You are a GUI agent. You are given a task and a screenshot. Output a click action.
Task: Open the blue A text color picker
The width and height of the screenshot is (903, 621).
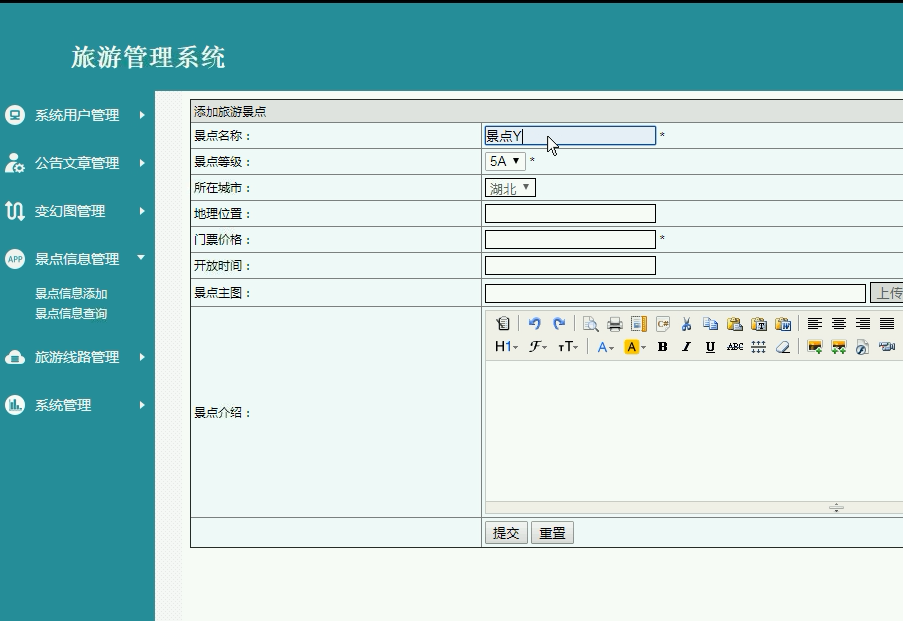click(x=605, y=347)
